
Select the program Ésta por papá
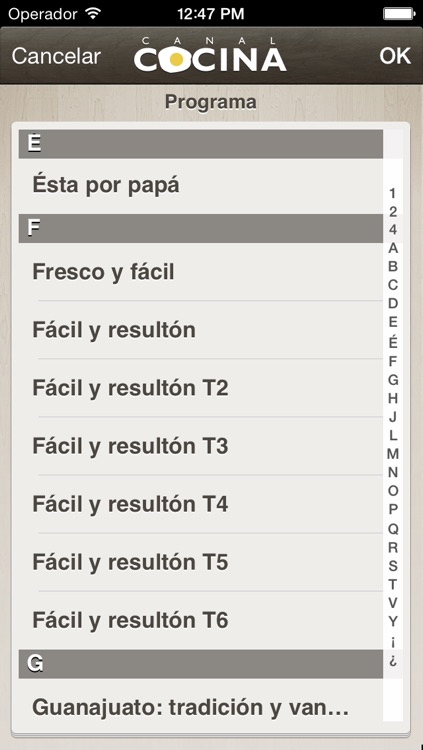(x=200, y=186)
